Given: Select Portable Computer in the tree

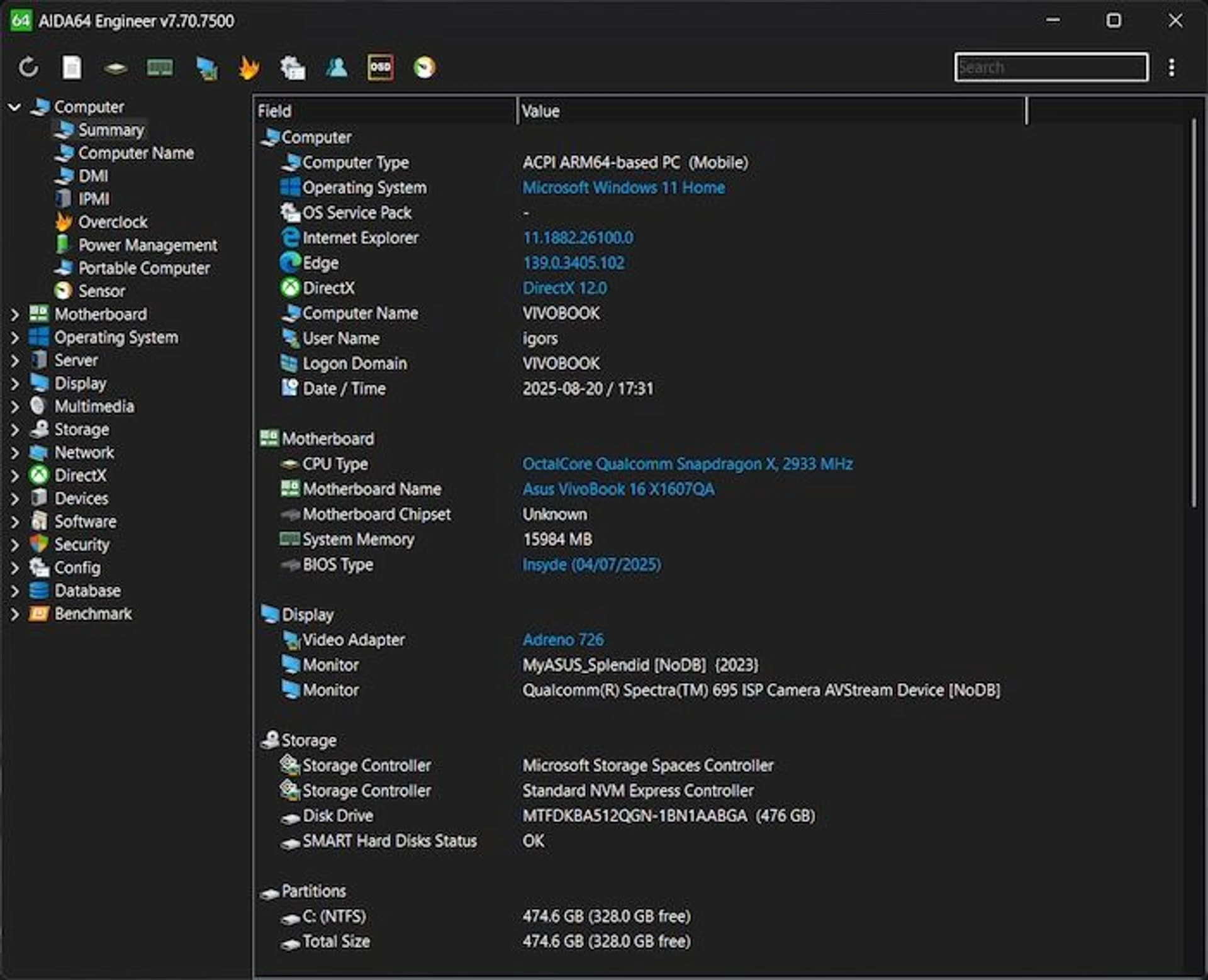Looking at the screenshot, I should [x=144, y=269].
